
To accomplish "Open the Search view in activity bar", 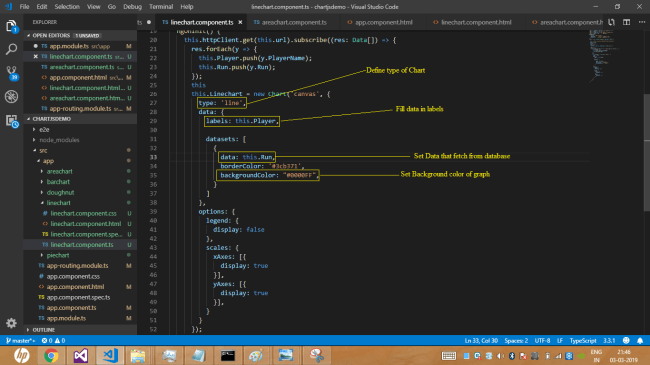I will point(12,49).
